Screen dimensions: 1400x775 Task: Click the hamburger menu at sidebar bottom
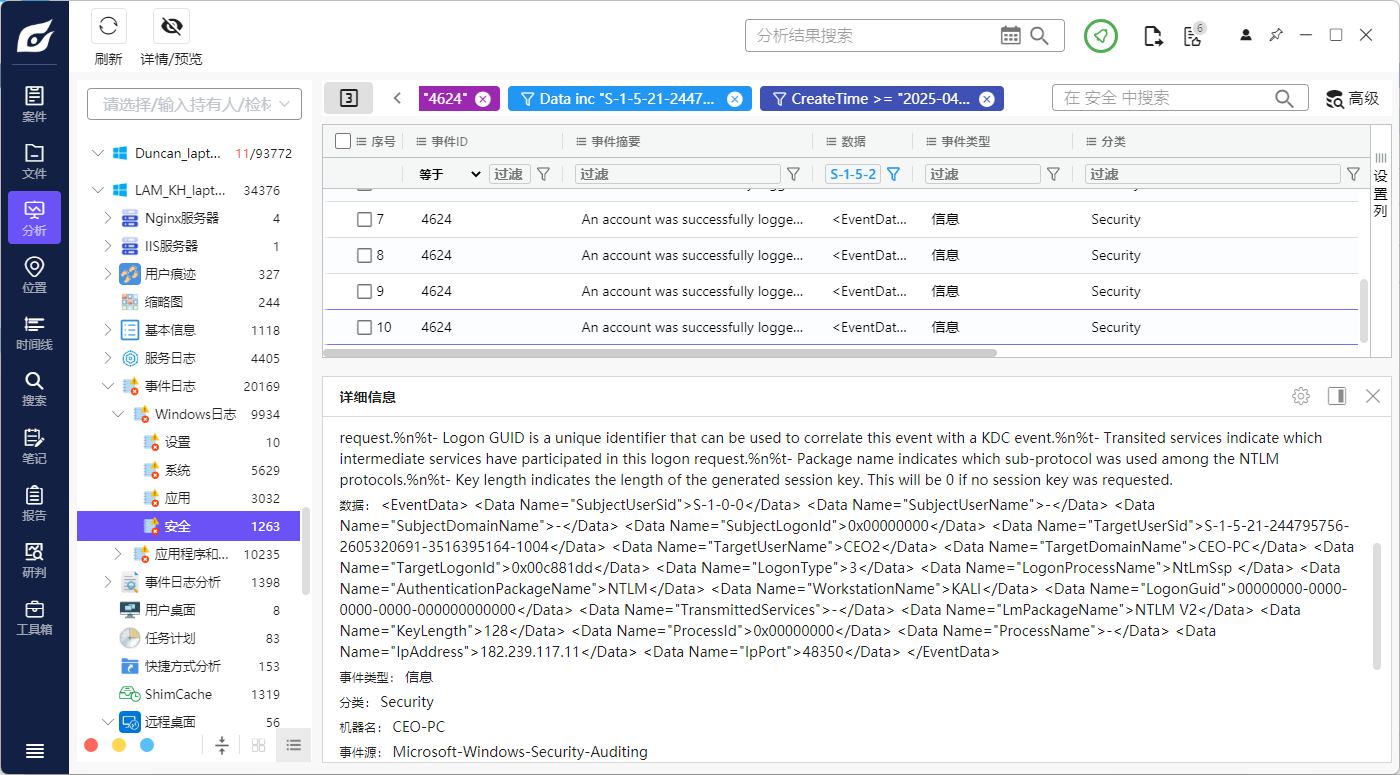34,751
